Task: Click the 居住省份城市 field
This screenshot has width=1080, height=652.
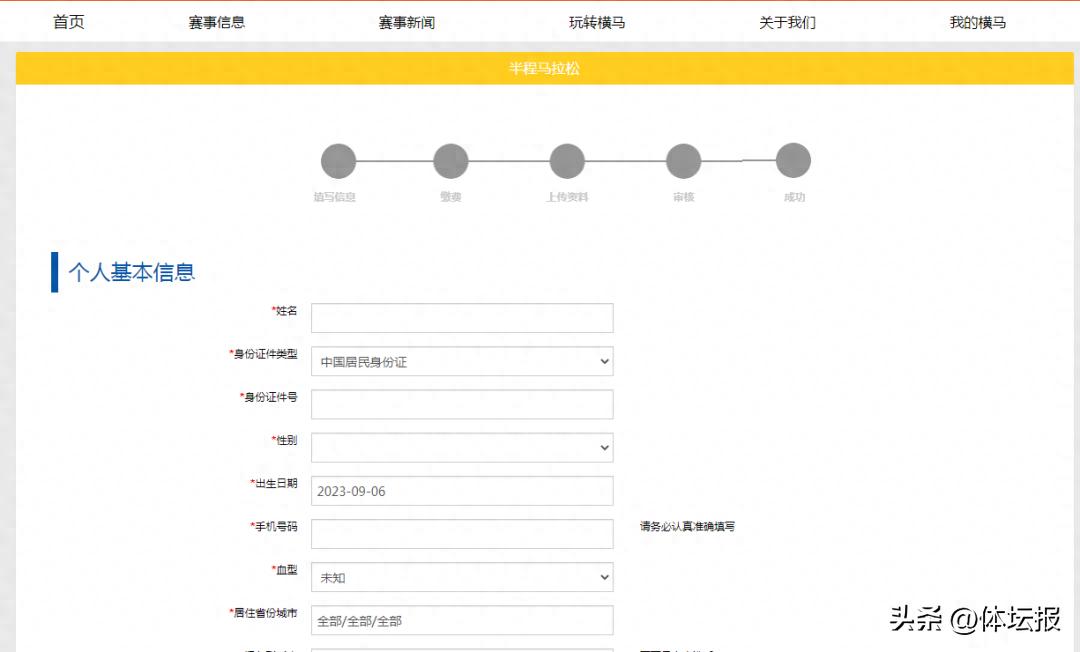Action: 462,620
